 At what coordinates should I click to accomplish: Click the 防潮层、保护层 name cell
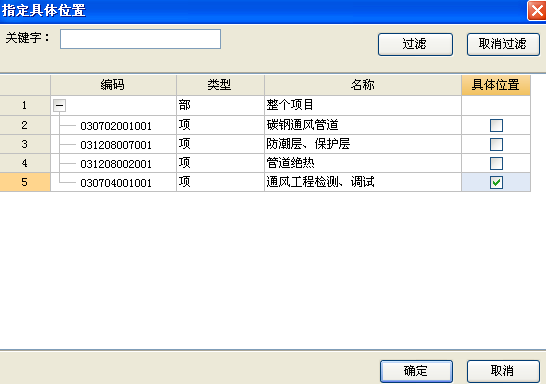[x=363, y=144]
